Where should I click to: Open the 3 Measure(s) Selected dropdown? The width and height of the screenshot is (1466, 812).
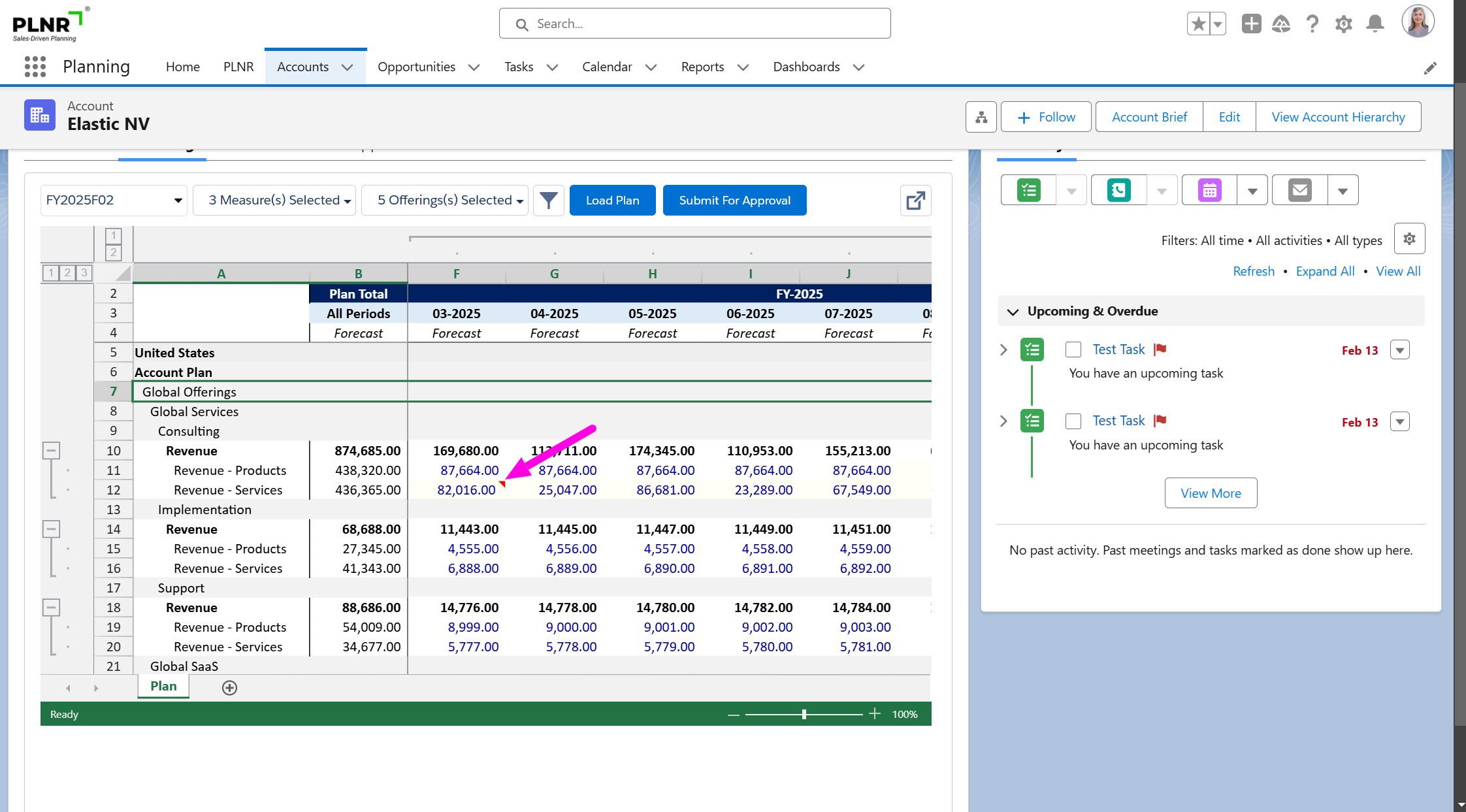(274, 201)
